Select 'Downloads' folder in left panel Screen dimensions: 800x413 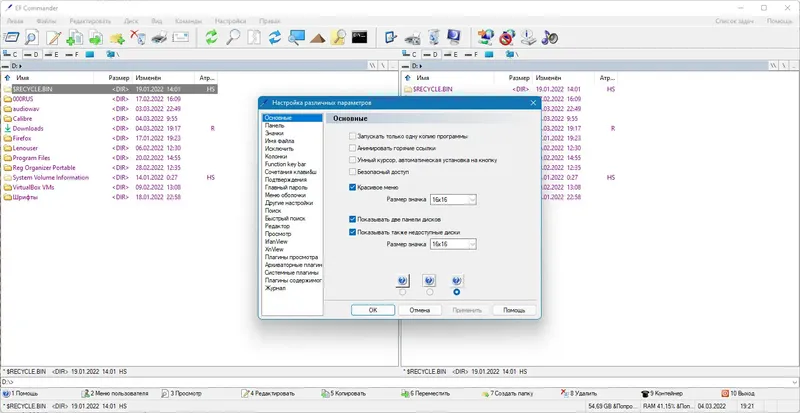(28, 128)
